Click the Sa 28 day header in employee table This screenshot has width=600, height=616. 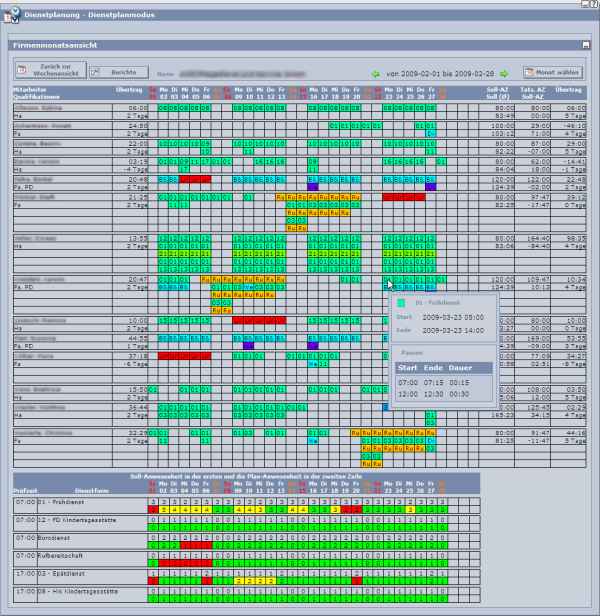(442, 93)
